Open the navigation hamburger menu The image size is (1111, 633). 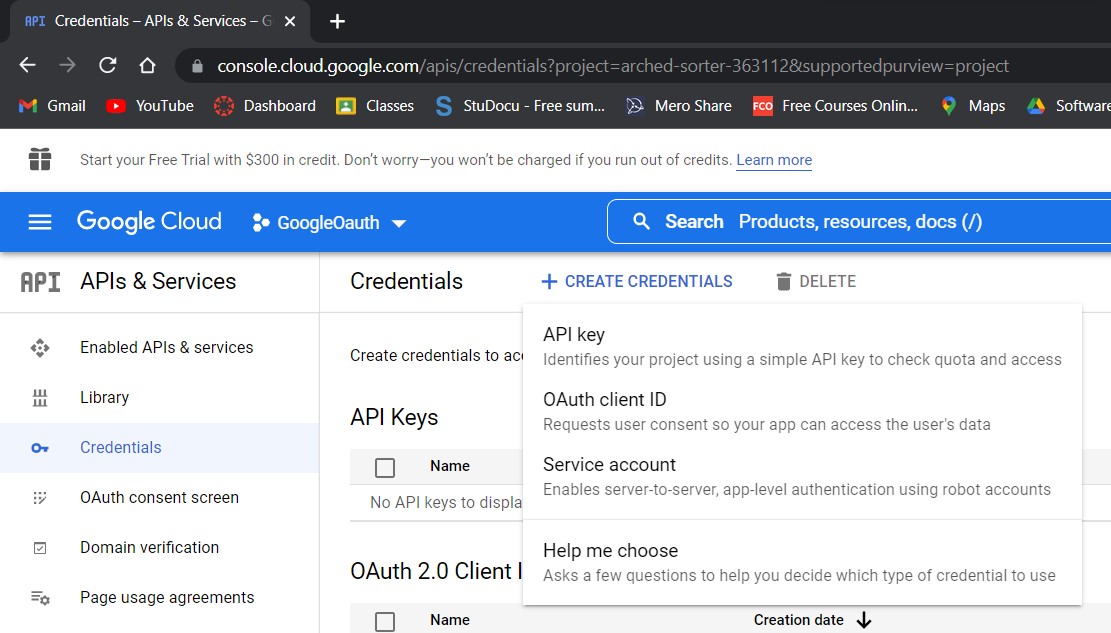coord(39,221)
